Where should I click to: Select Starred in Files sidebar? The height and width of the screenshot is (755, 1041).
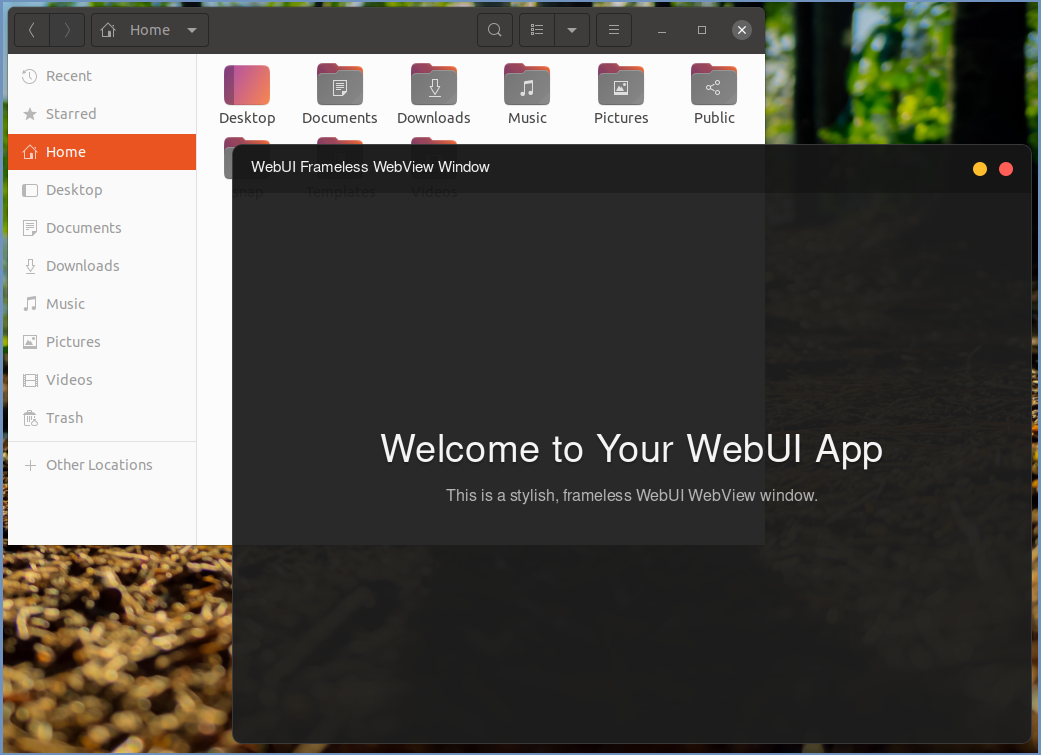click(x=102, y=114)
